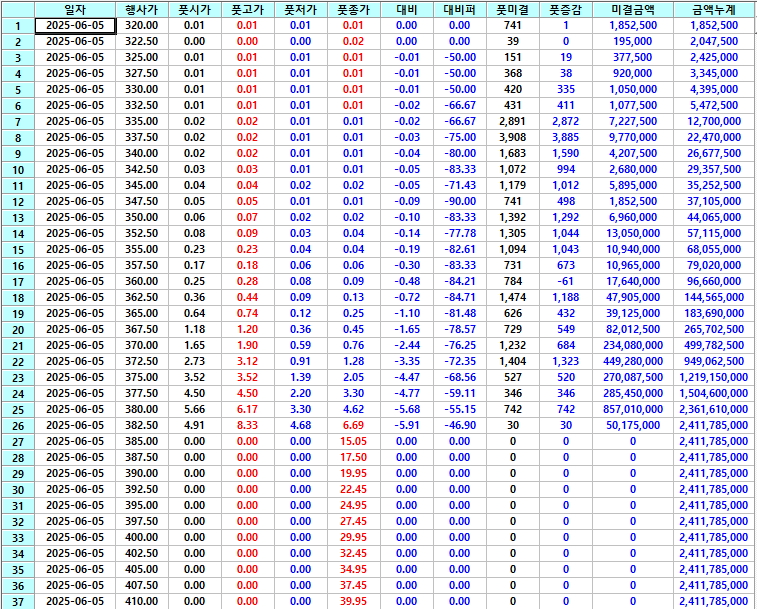This screenshot has height=609, width=757.
Task: Click the 일자 column header
Action: tap(75, 9)
